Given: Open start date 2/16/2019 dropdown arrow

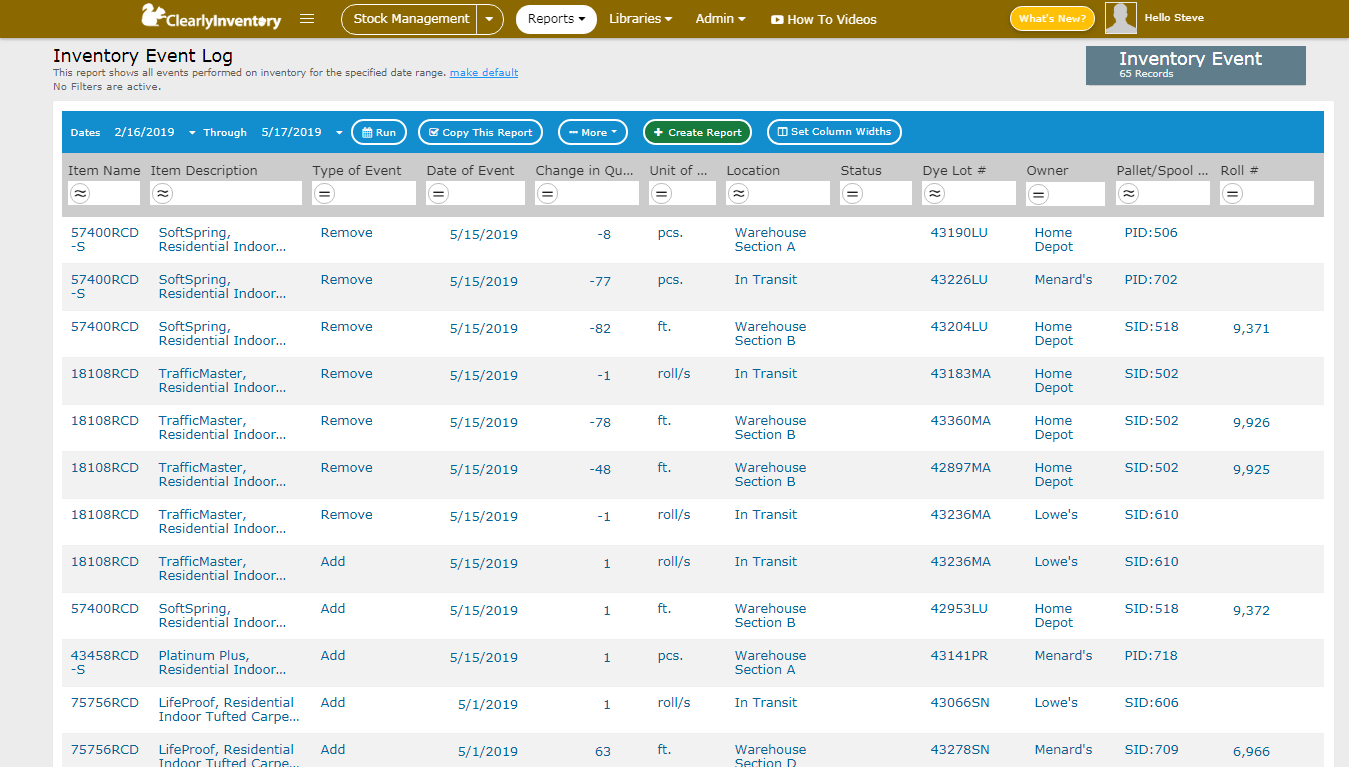Looking at the screenshot, I should point(192,133).
